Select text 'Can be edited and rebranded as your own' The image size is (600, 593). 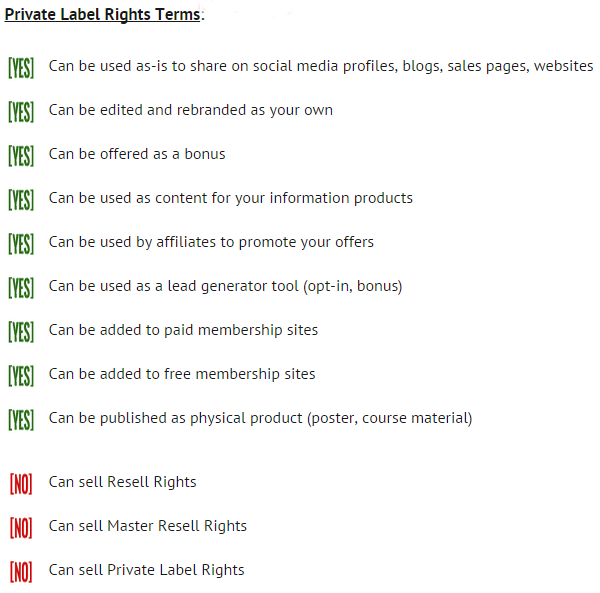pos(191,110)
